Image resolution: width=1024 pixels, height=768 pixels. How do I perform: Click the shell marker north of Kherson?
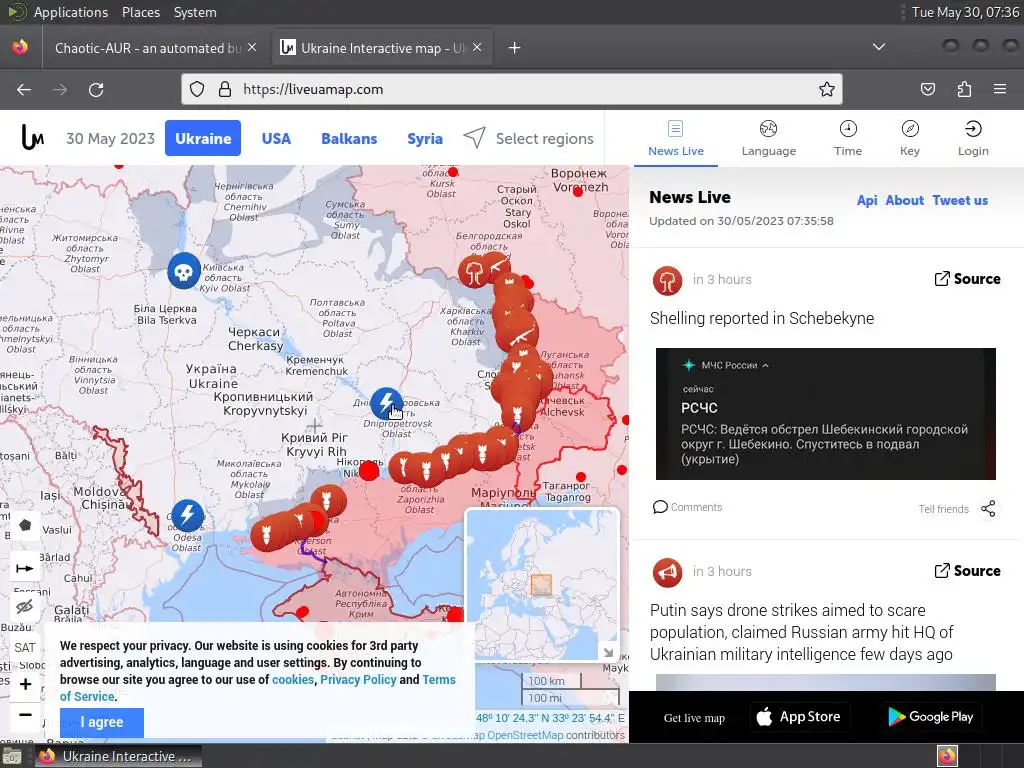coord(327,501)
